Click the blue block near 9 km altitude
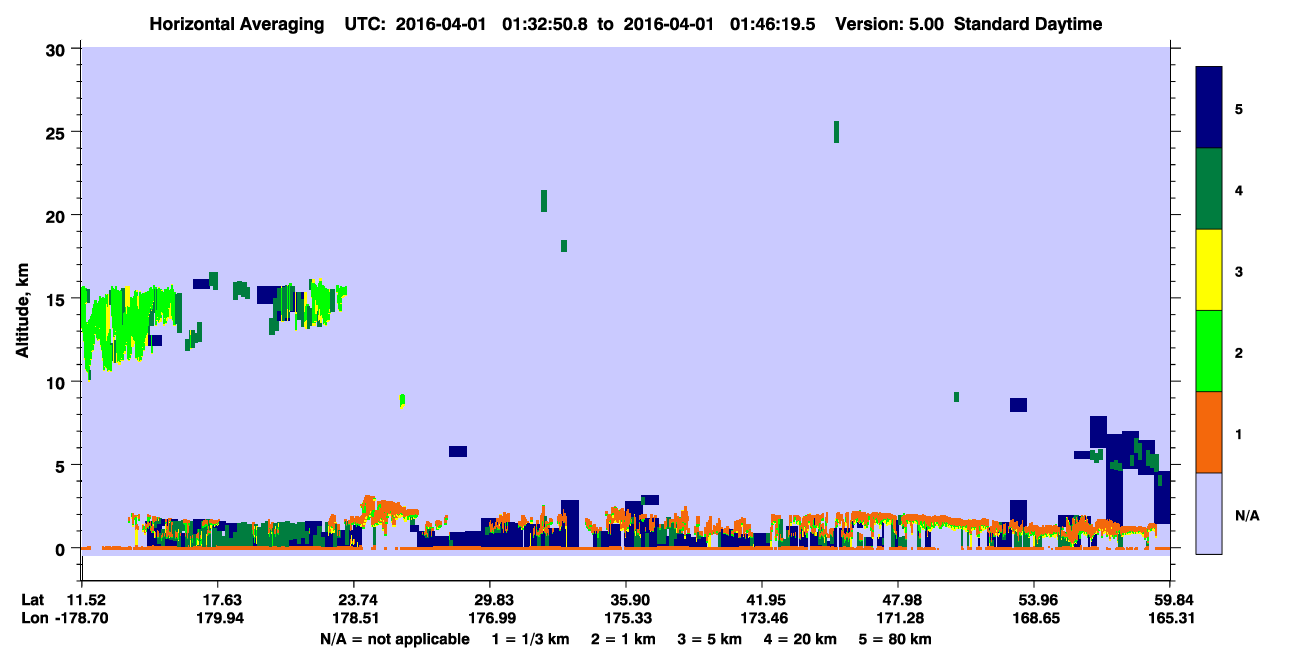This screenshot has width=1300, height=667. tap(1018, 405)
